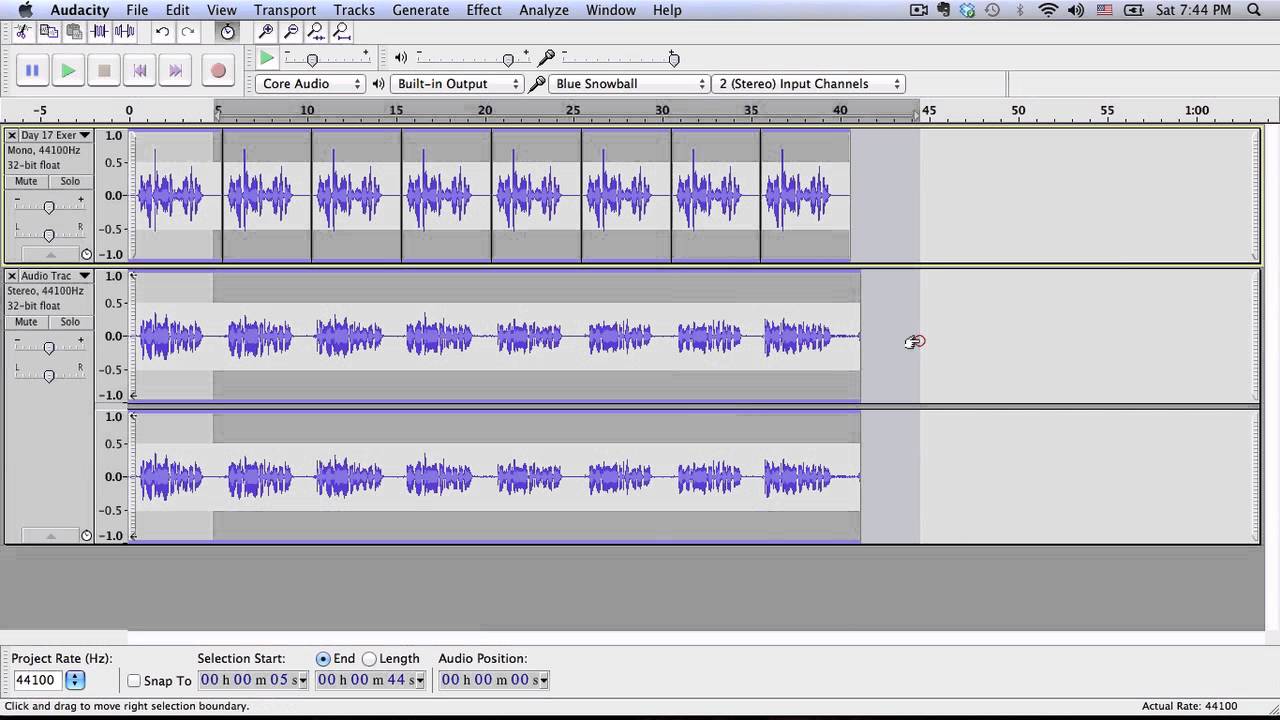This screenshot has width=1280, height=720.
Task: Start playback with the large Play button
Action: click(68, 70)
